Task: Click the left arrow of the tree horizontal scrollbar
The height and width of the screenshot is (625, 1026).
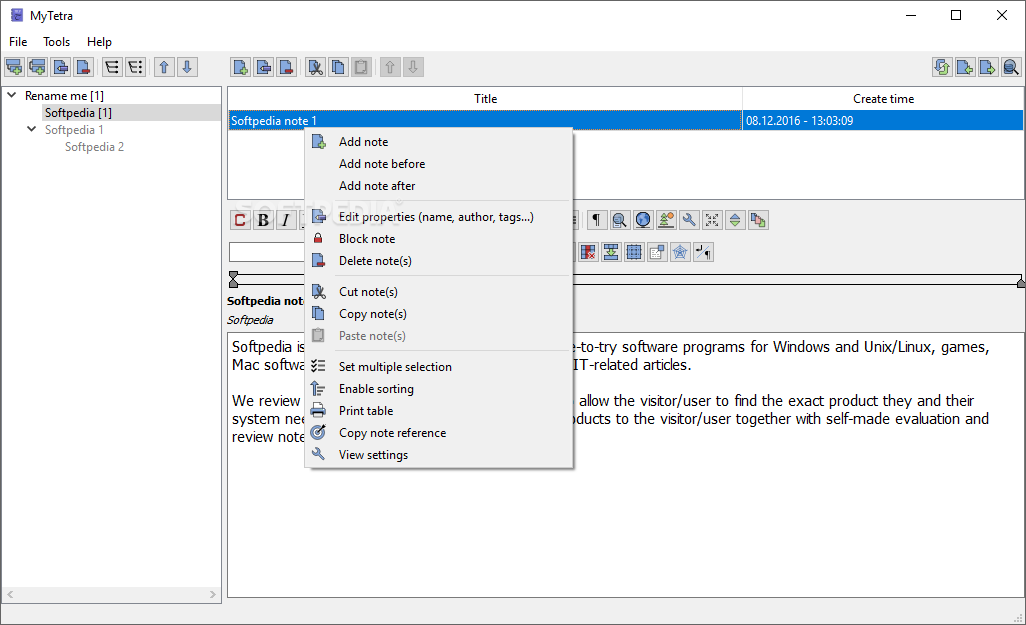Action: pyautogui.click(x=10, y=594)
